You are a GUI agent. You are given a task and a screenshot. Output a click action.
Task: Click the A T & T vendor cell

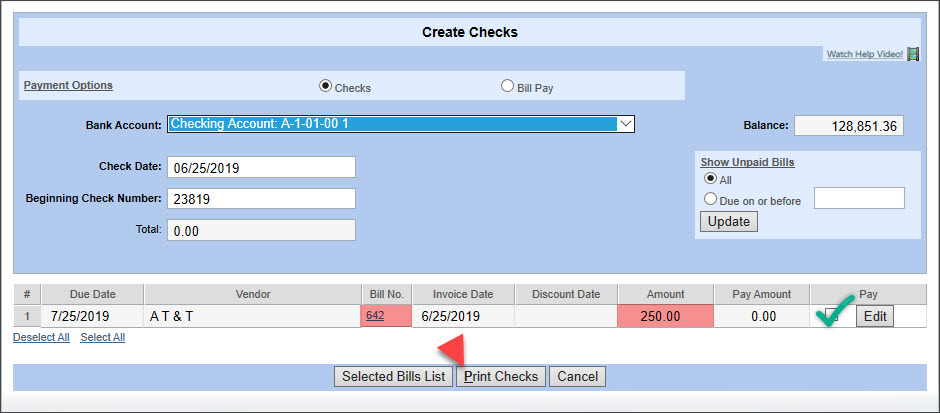click(252, 316)
